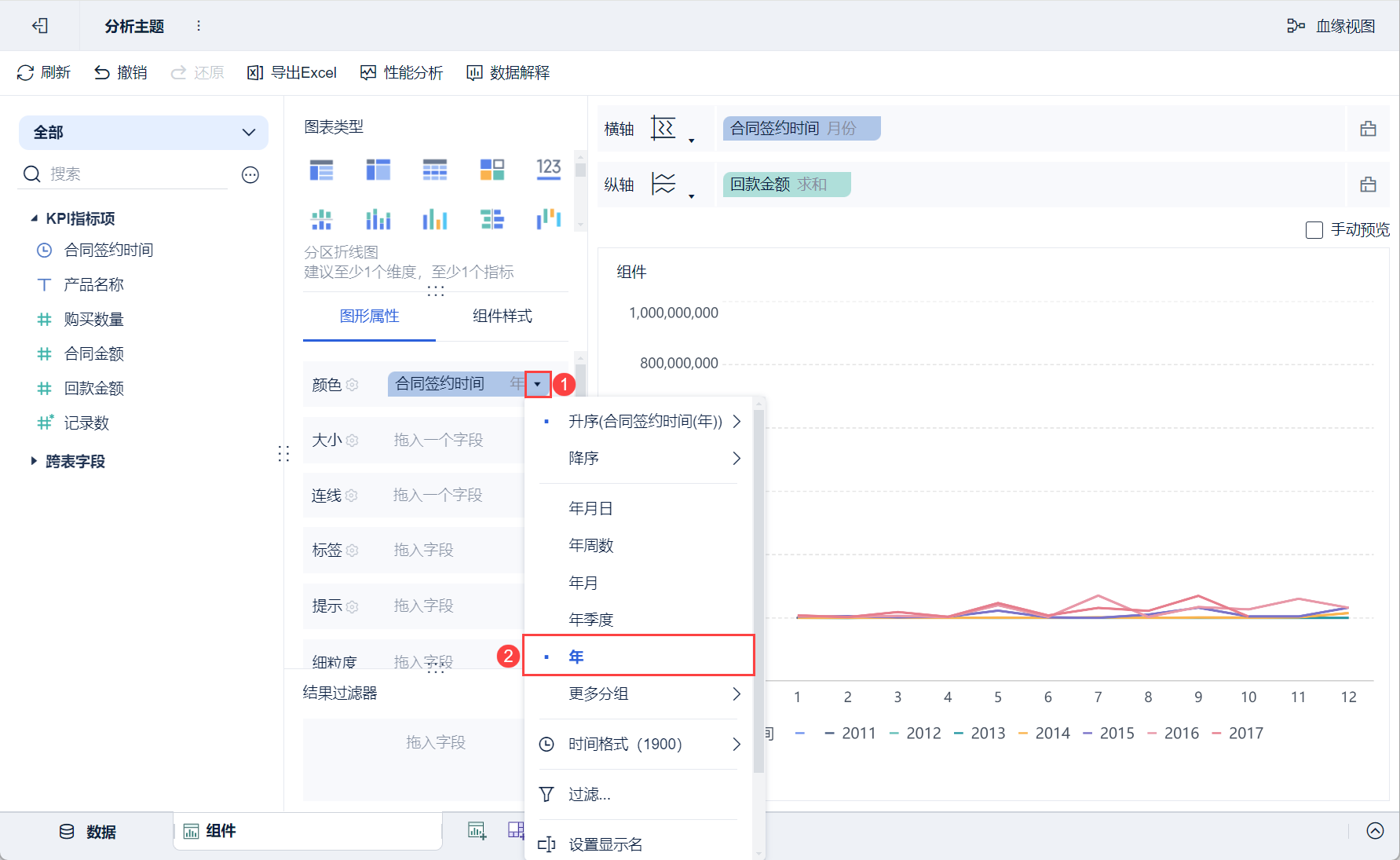Image resolution: width=1400 pixels, height=860 pixels.
Task: Click the collapse arrow icon at bottom right
Action: coord(1376,831)
